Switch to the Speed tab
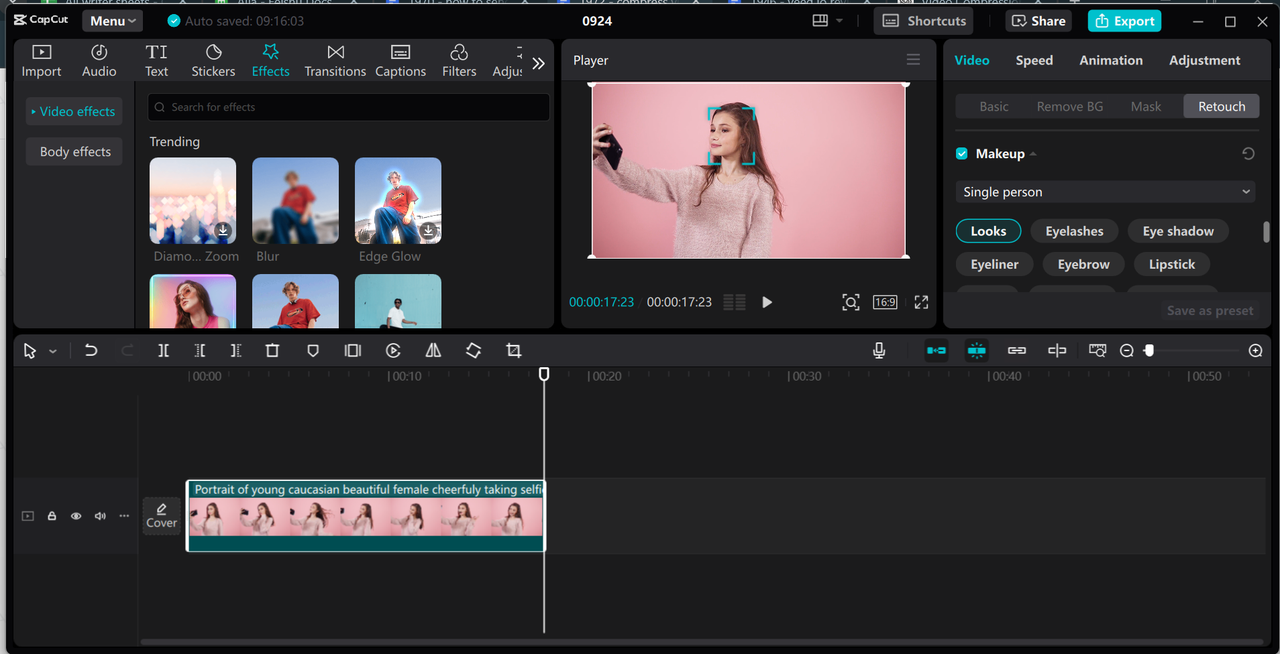 pyautogui.click(x=1034, y=60)
